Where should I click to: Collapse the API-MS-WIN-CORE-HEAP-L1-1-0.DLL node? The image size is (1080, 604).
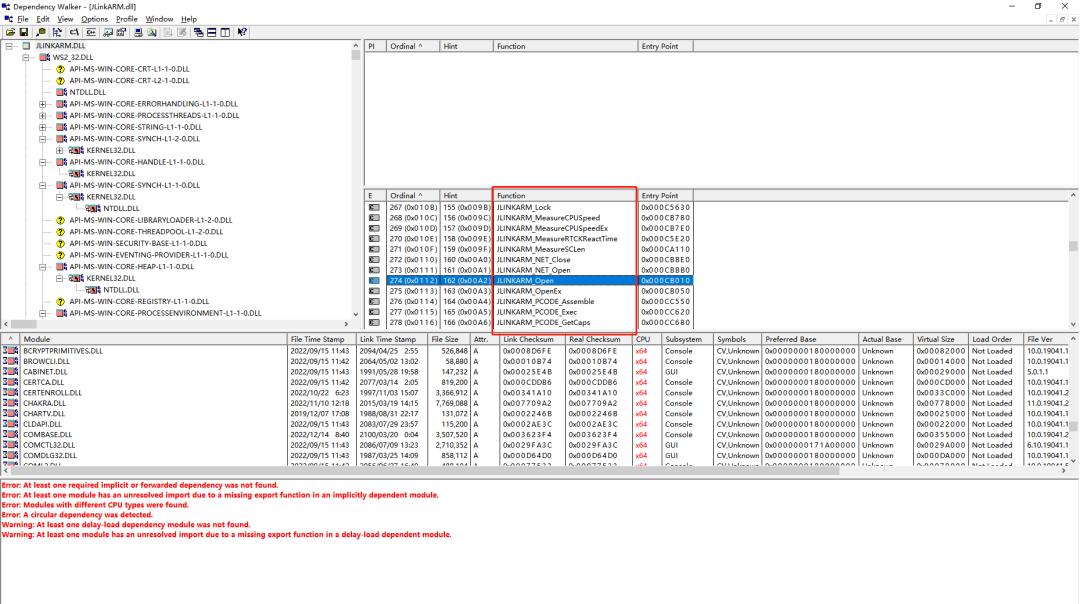tap(43, 267)
